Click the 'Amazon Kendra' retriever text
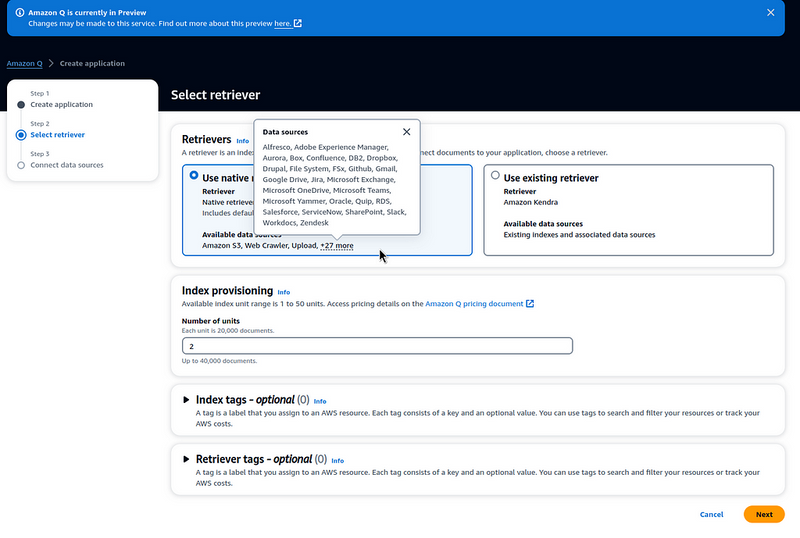The height and width of the screenshot is (538, 800). click(x=531, y=202)
